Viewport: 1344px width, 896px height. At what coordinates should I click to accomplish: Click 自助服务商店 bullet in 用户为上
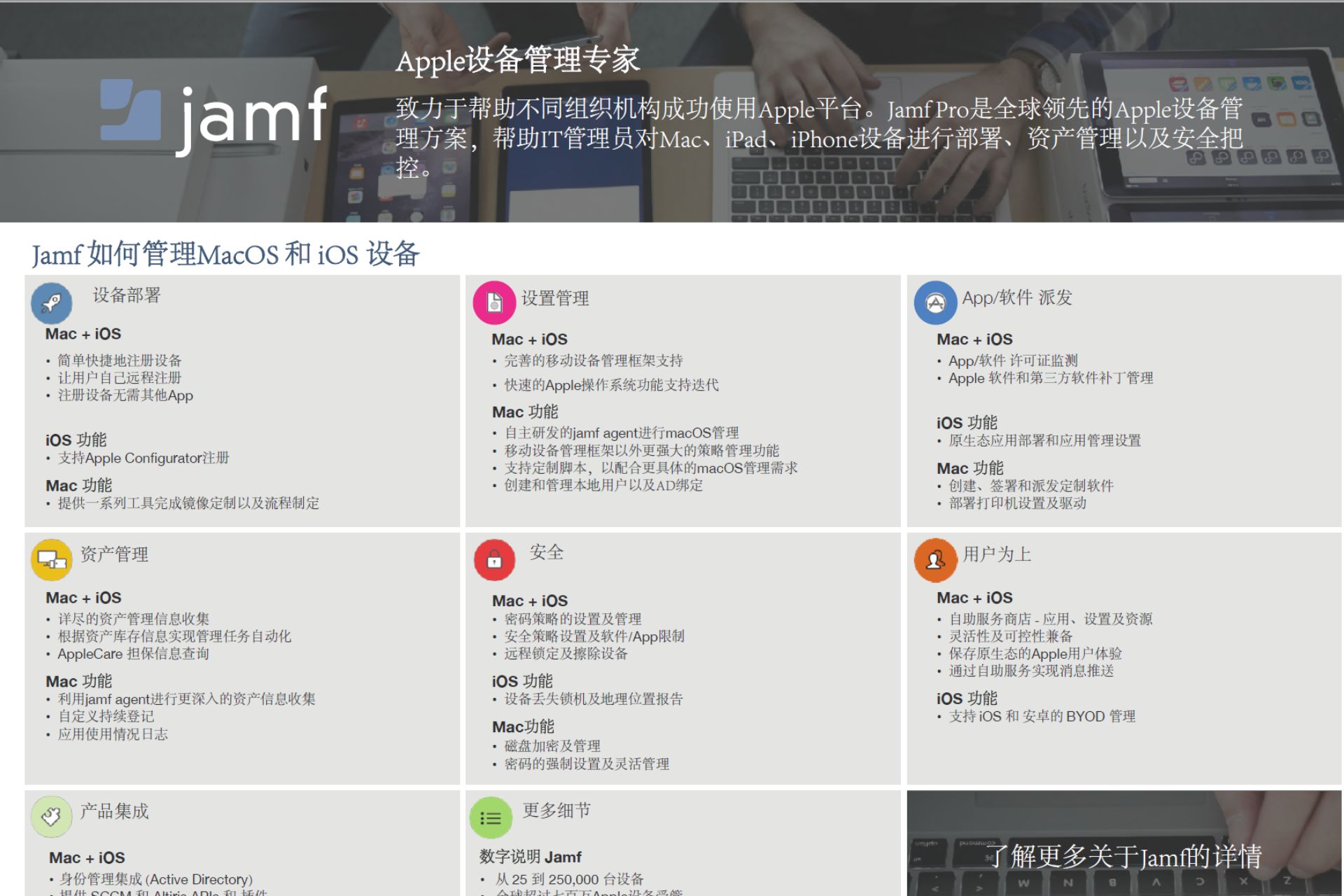tap(1051, 619)
